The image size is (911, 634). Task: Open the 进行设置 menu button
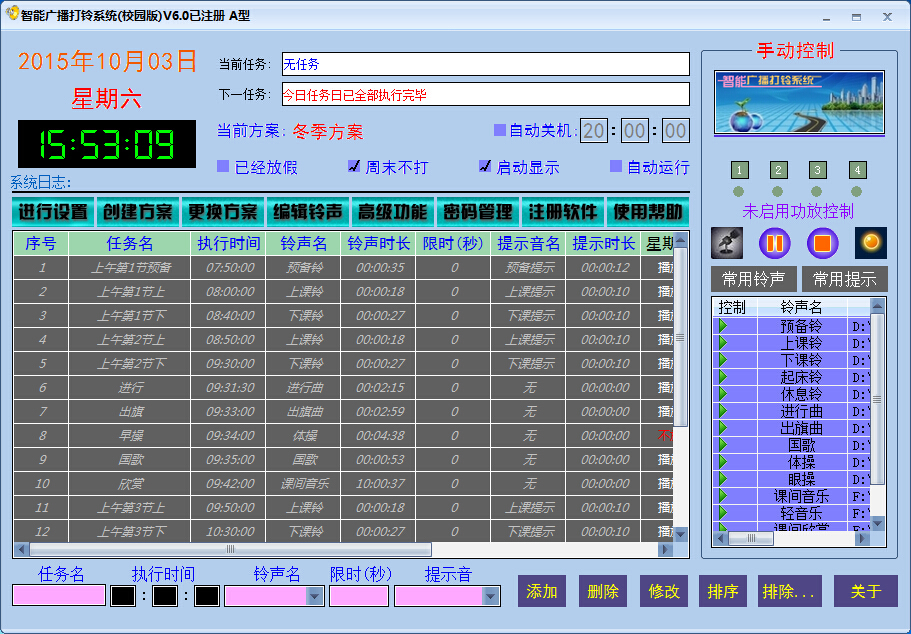coord(53,212)
